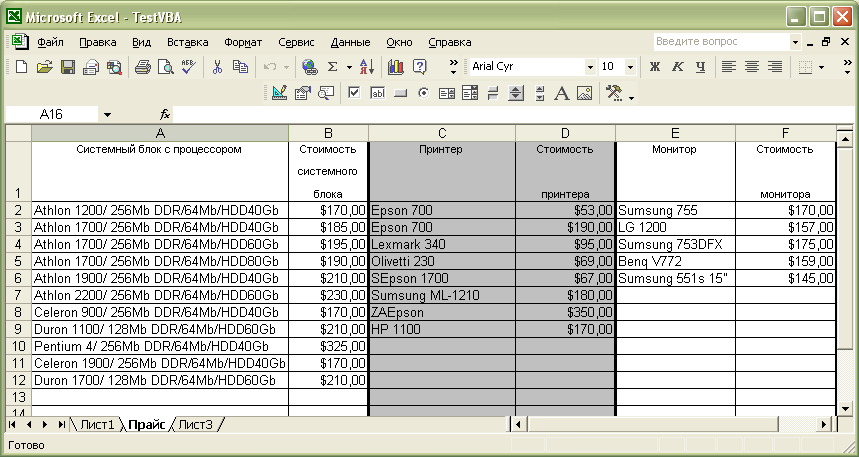Click the Search magnifier icon next to the e-mail icon
The width and height of the screenshot is (859, 457).
tap(114, 67)
